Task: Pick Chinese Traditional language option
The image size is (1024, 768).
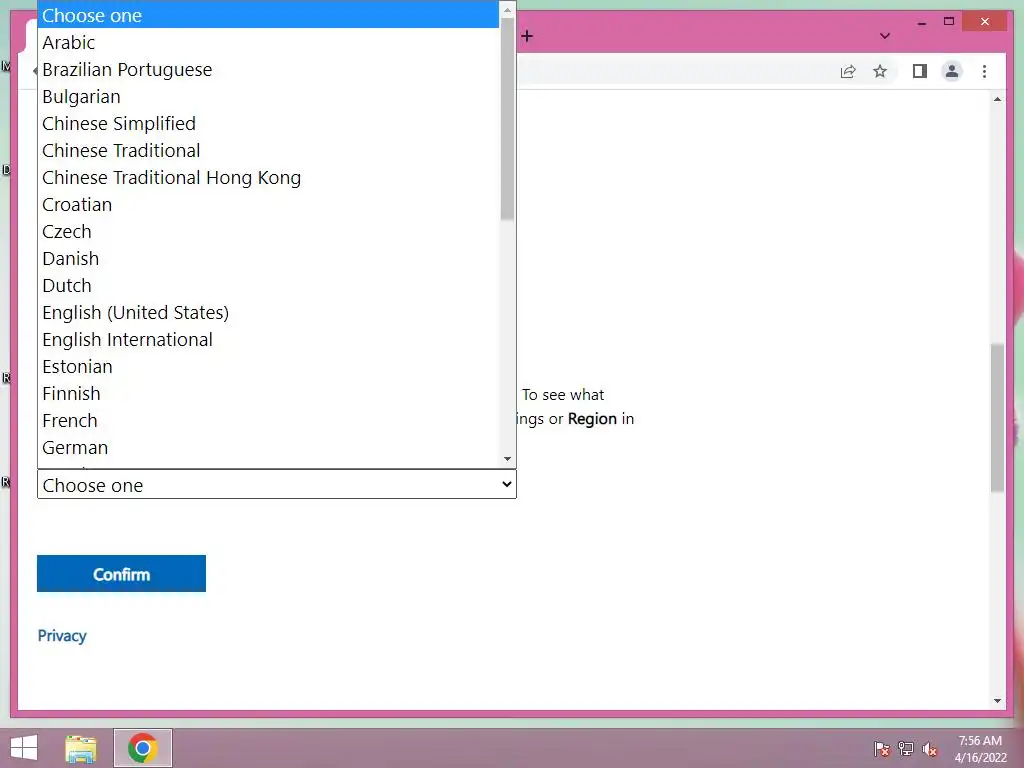Action: click(x=268, y=150)
